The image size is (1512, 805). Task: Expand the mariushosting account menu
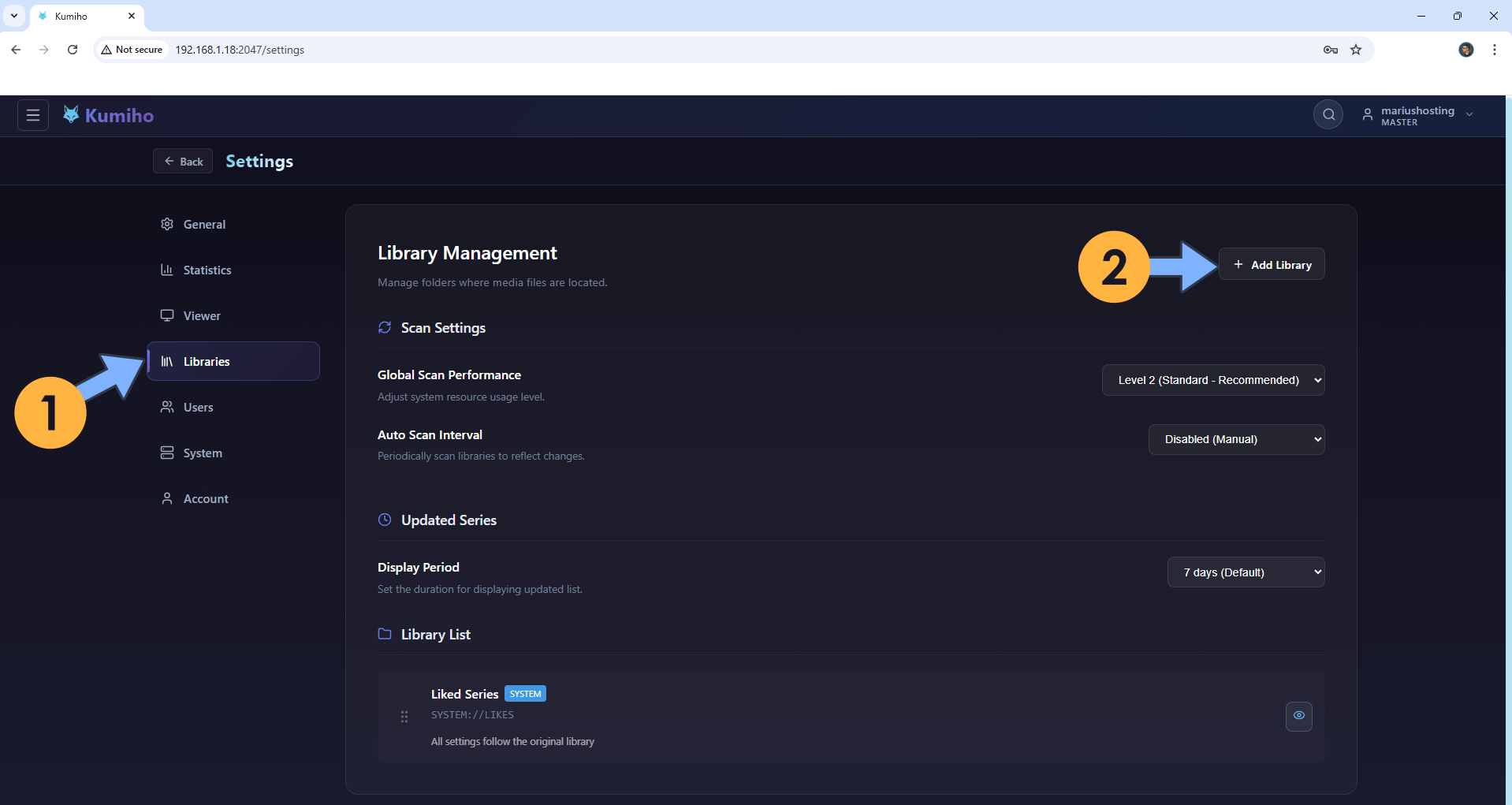[1469, 114]
